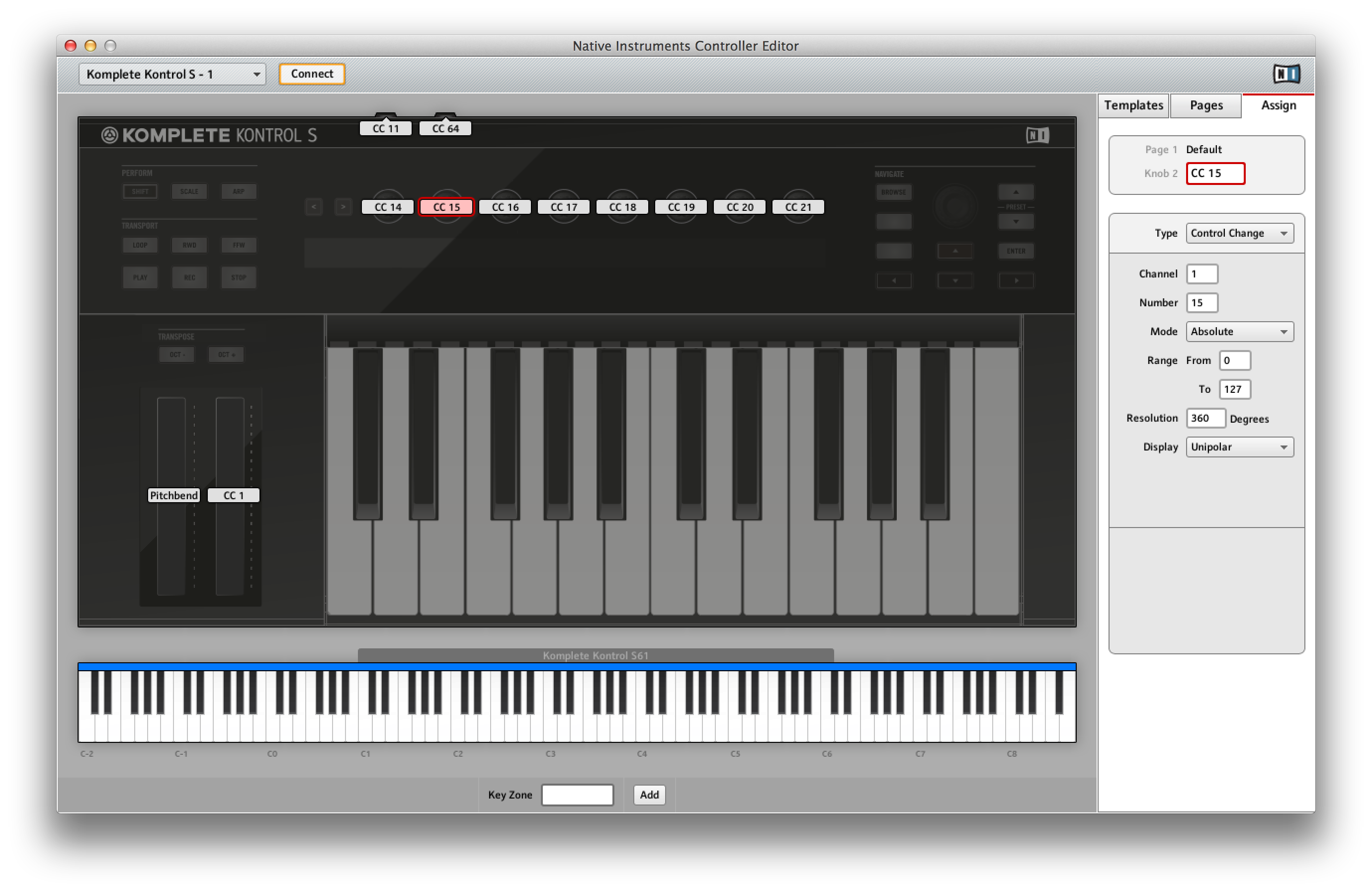The height and width of the screenshot is (892, 1372).
Task: Select the Pitchbend wheel assignment
Action: [x=173, y=495]
